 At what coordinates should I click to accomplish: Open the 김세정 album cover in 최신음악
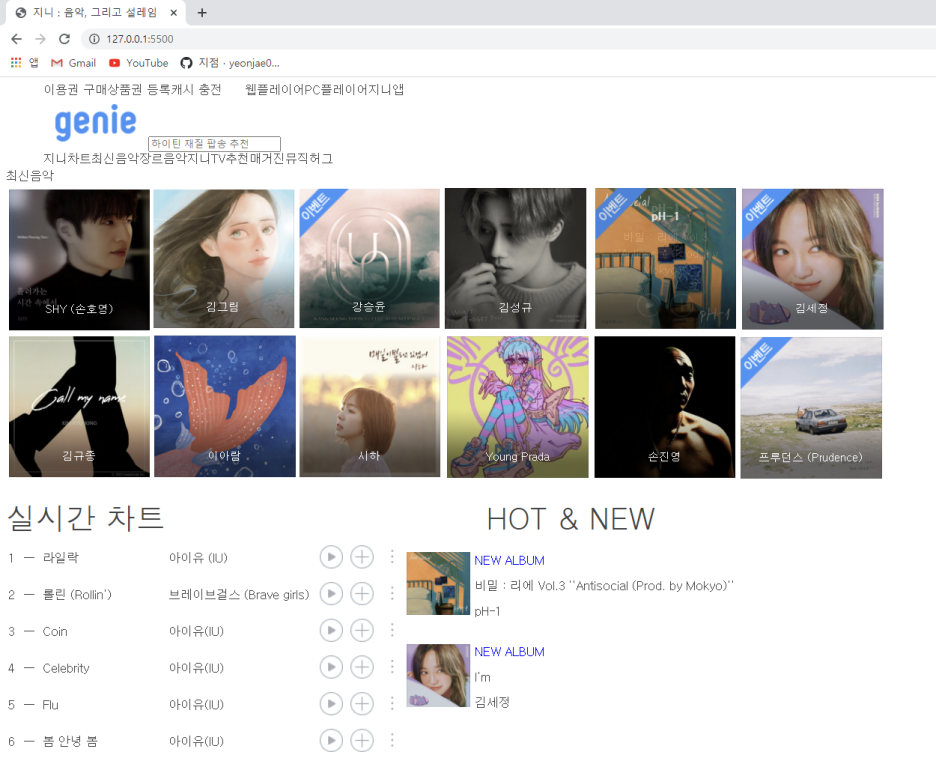click(x=812, y=259)
